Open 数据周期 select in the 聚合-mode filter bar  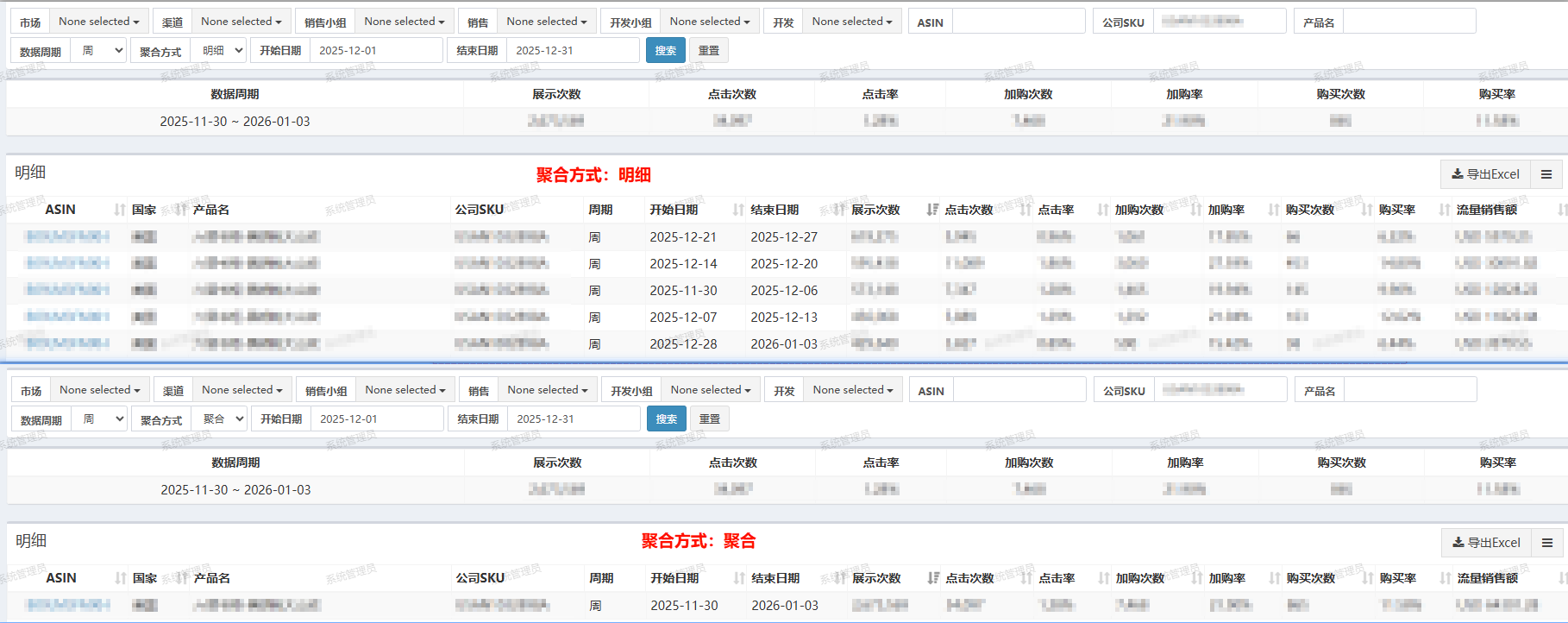click(99, 419)
